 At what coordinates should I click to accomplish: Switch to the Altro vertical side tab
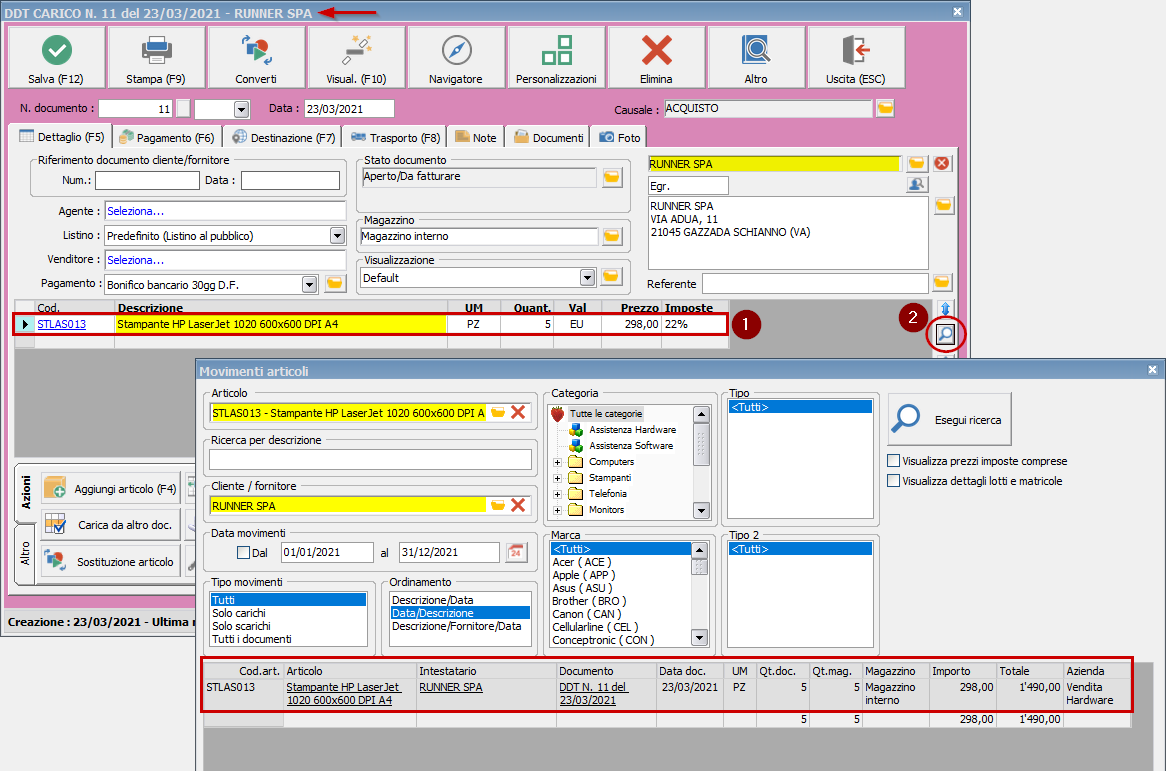coord(25,554)
